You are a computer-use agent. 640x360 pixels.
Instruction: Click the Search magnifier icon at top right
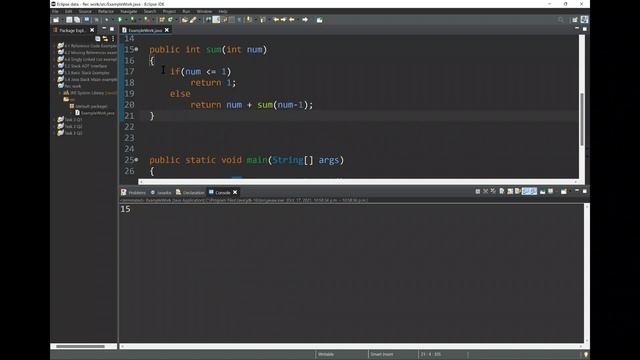[x=560, y=20]
